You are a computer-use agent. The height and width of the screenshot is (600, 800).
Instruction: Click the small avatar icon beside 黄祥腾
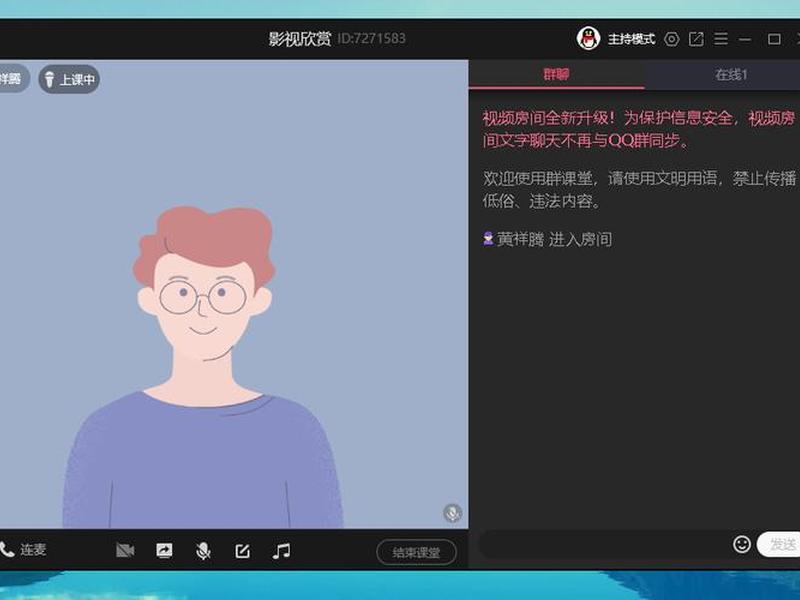pyautogui.click(x=488, y=238)
